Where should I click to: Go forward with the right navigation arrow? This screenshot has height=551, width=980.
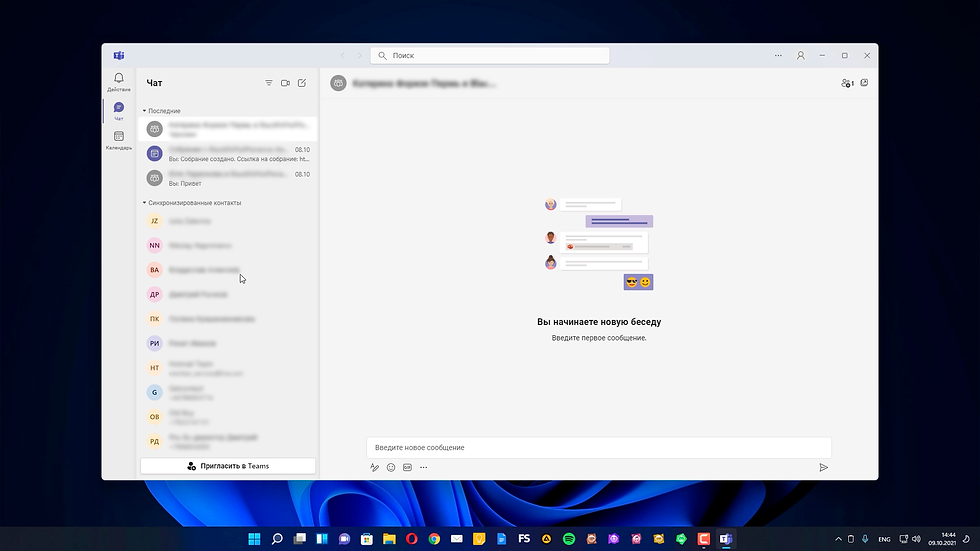point(359,56)
